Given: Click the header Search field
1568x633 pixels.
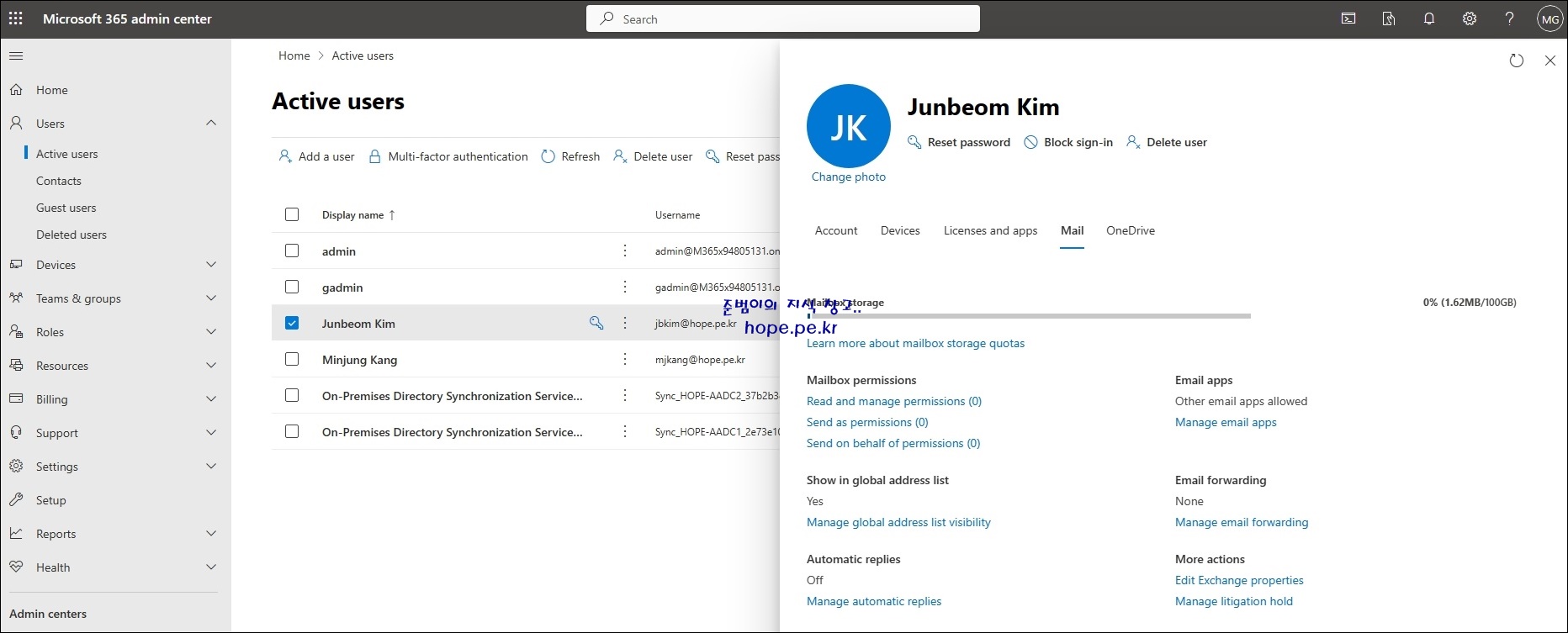Looking at the screenshot, I should pos(783,18).
